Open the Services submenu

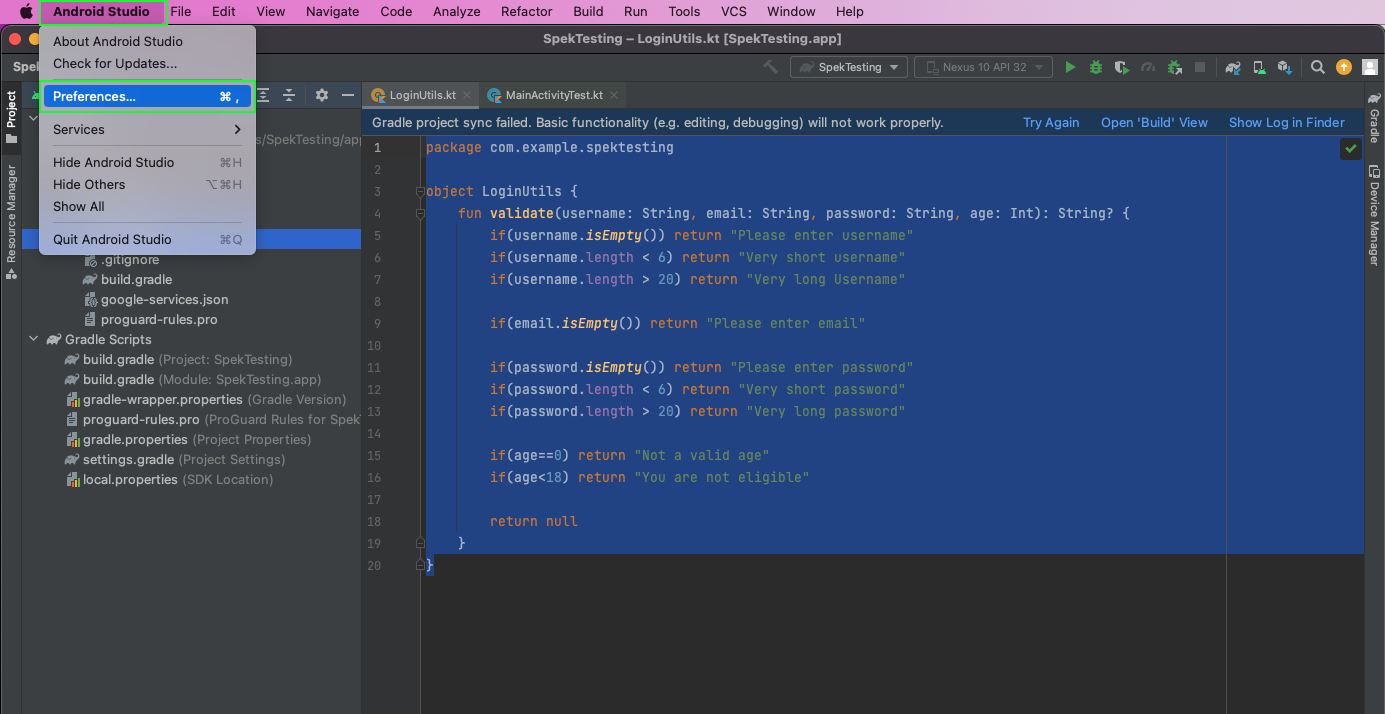pyautogui.click(x=147, y=129)
